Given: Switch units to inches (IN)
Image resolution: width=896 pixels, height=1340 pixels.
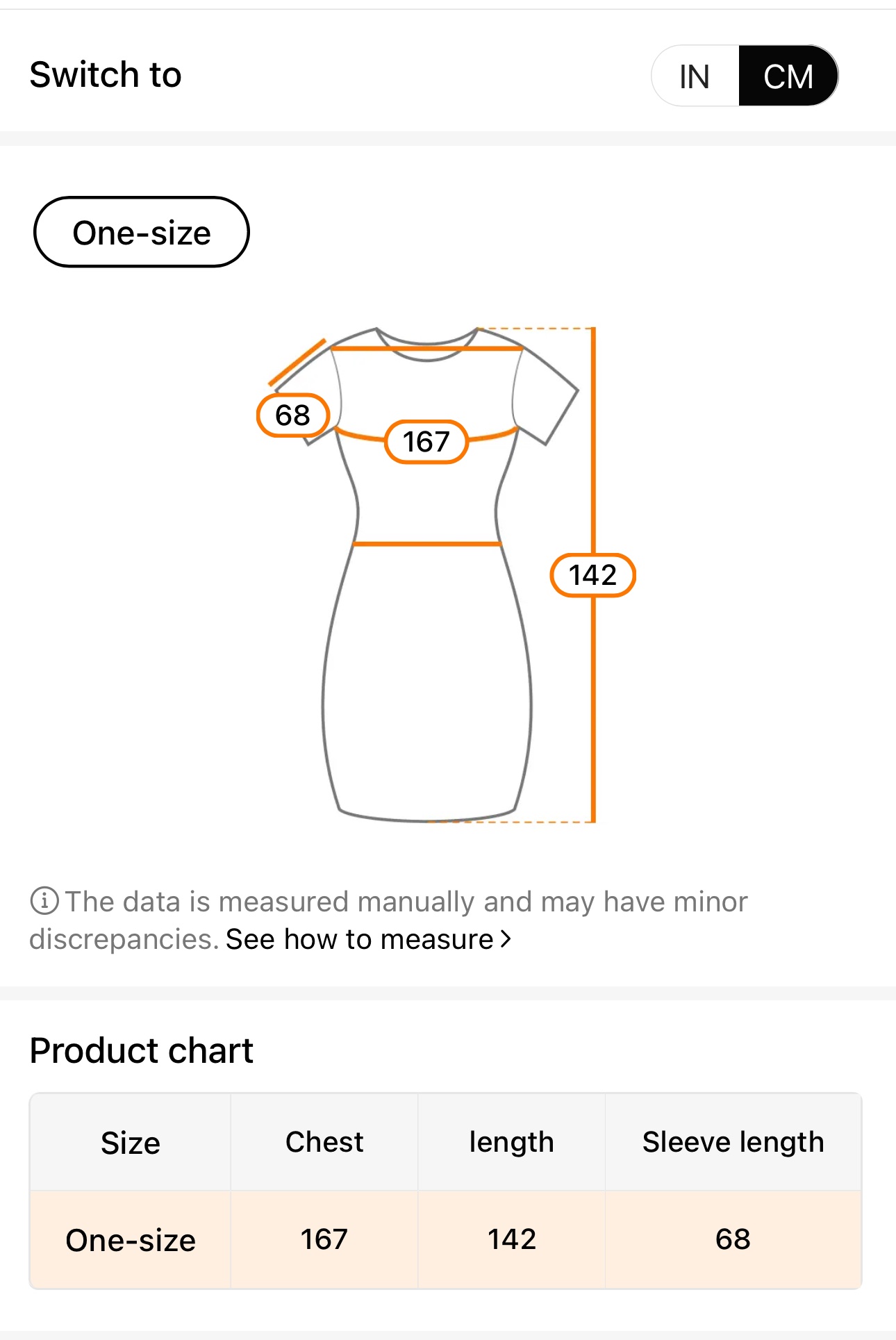Looking at the screenshot, I should pyautogui.click(x=695, y=76).
